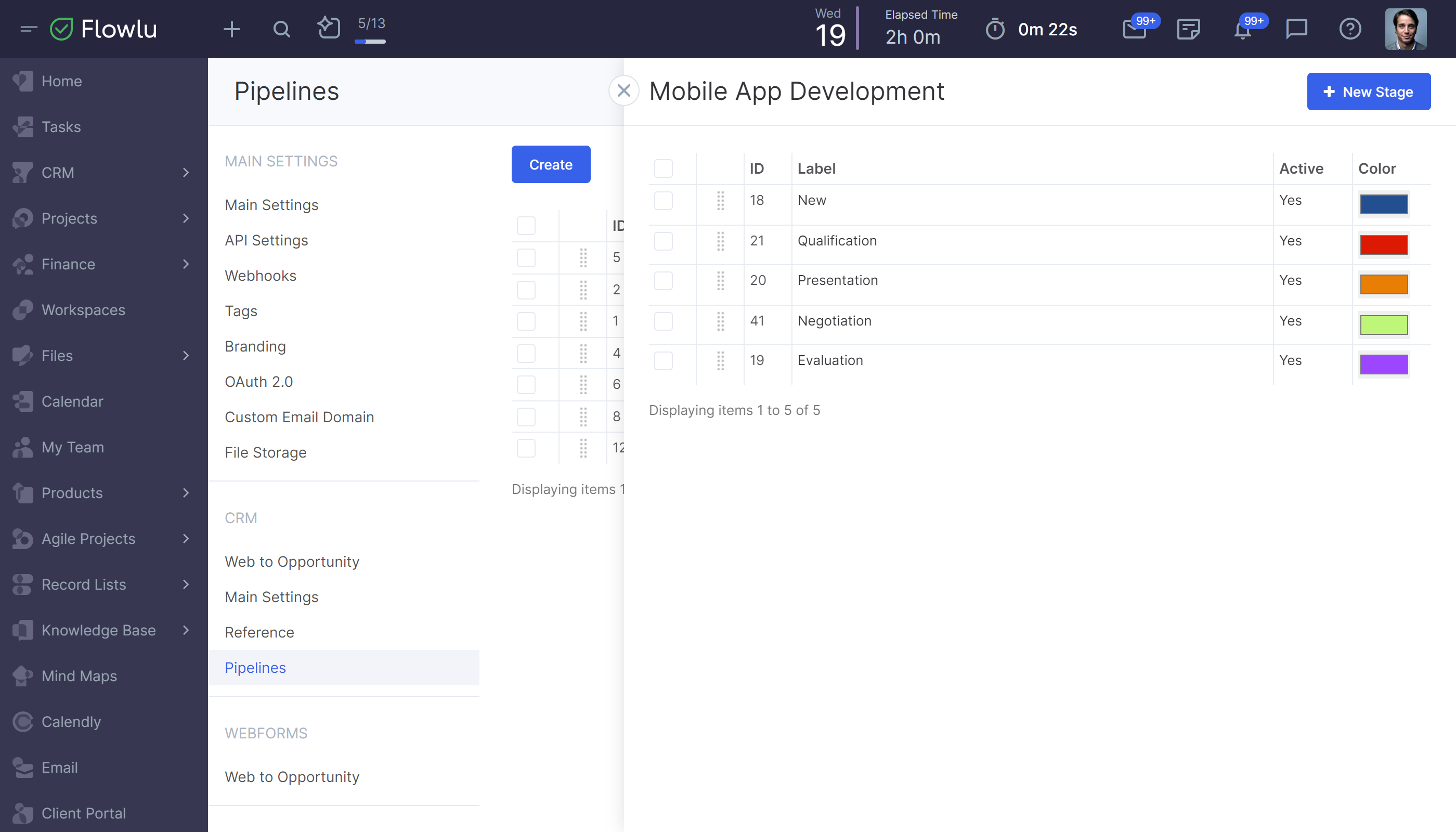Click the help question mark icon
The height and width of the screenshot is (832, 1456).
point(1352,29)
